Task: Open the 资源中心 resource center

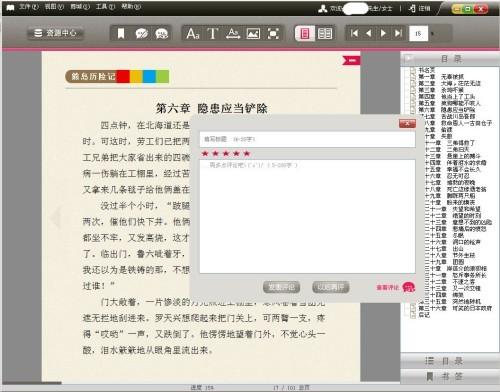Action: 55,33
